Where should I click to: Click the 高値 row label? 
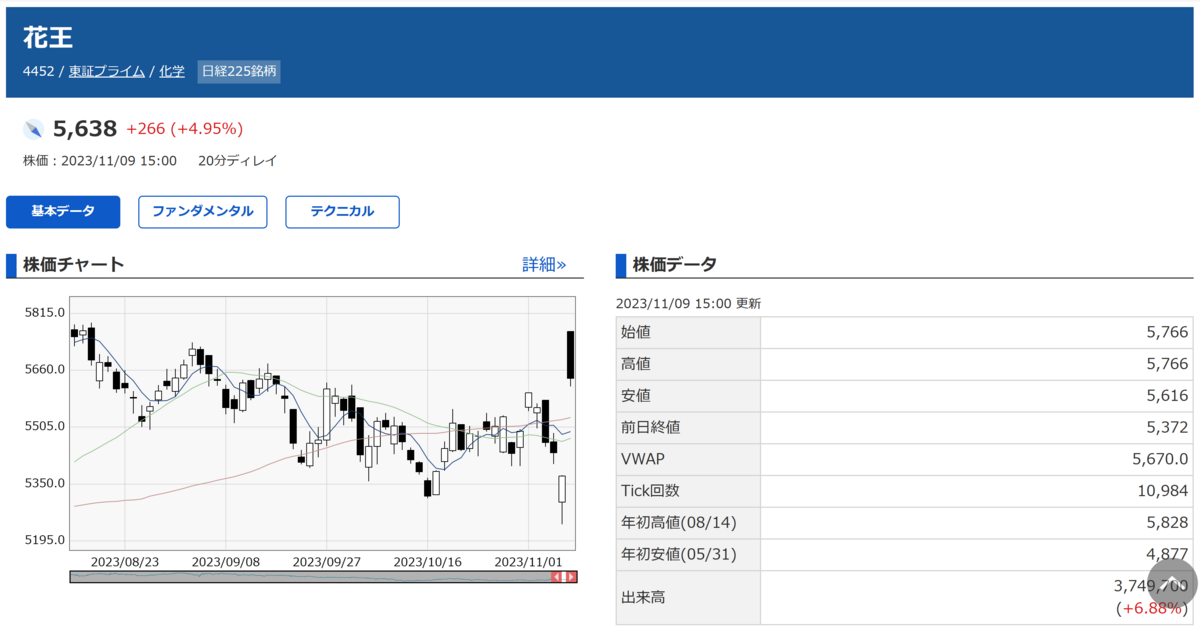[636, 365]
